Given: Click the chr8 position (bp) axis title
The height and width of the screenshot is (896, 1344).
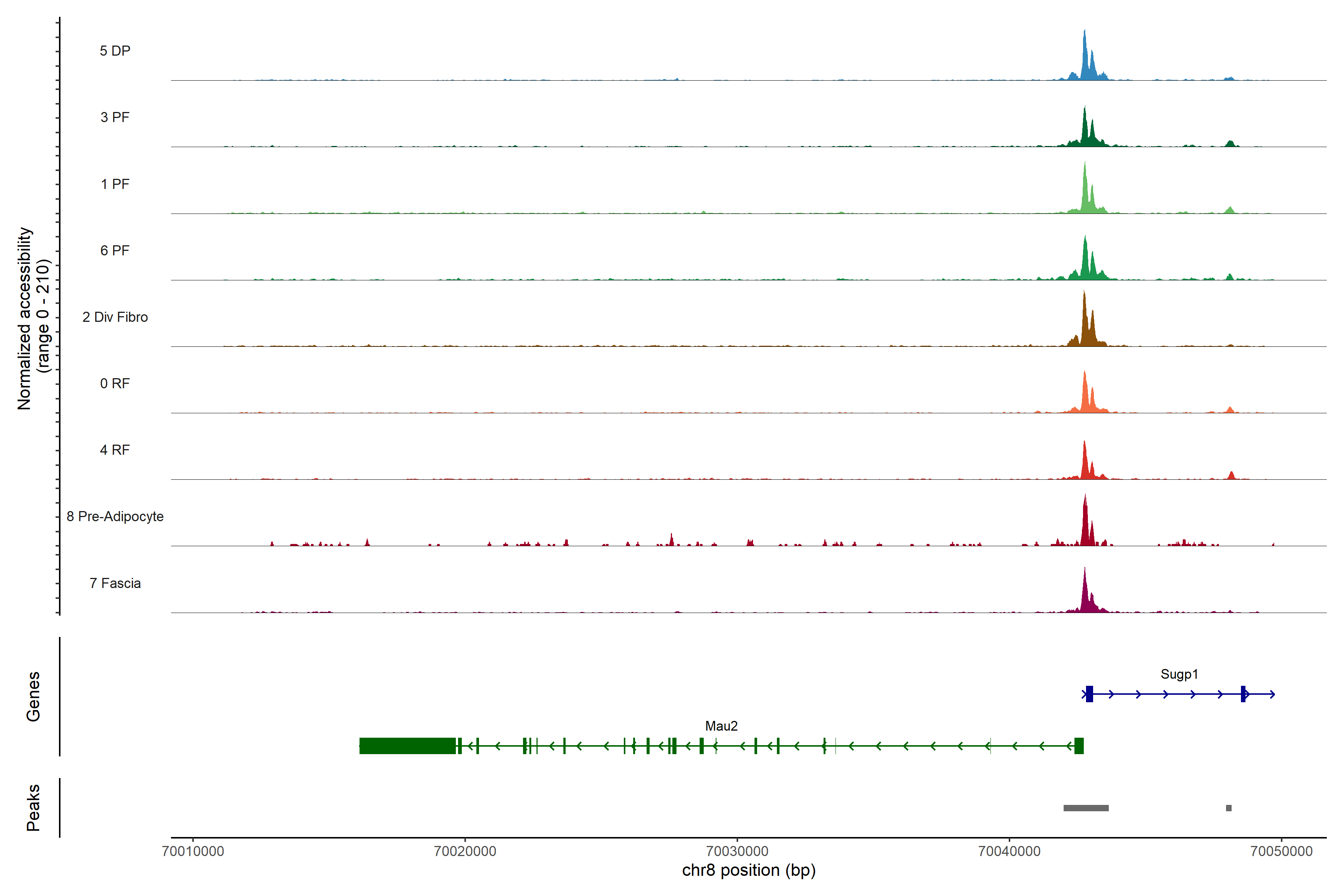Looking at the screenshot, I should pyautogui.click(x=749, y=870).
